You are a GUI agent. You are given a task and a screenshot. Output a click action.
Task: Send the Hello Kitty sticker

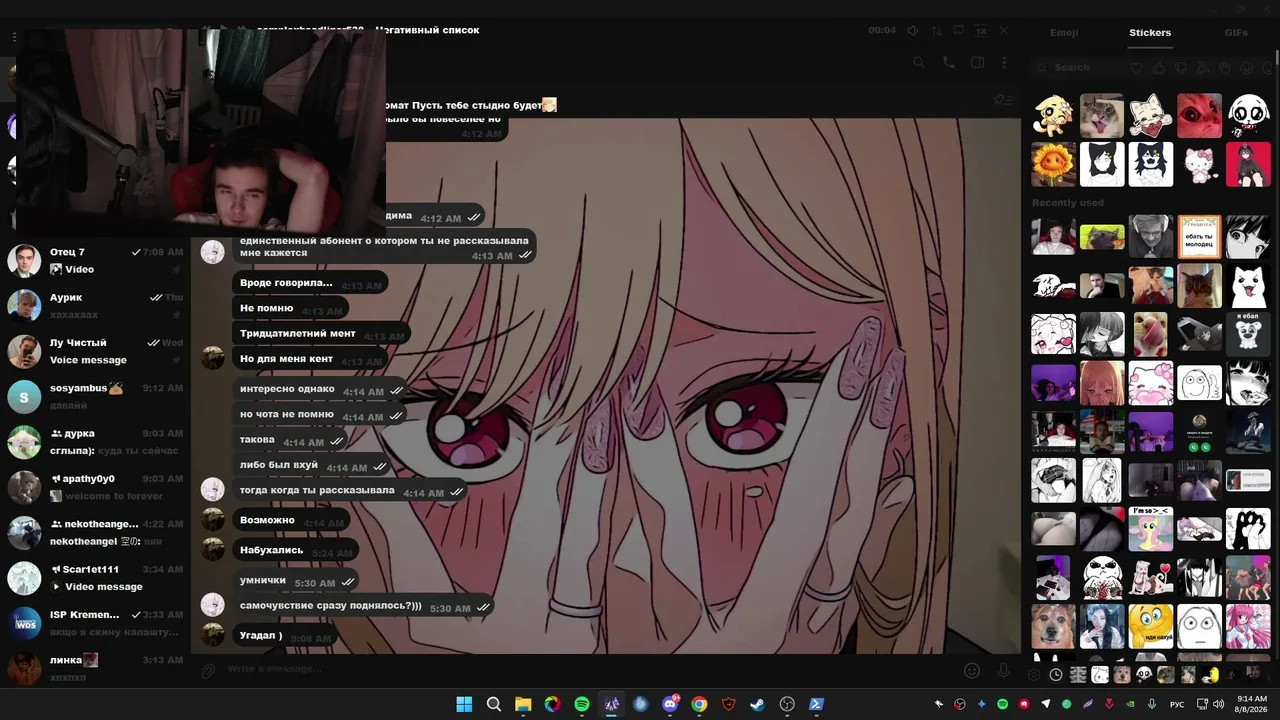point(1199,164)
